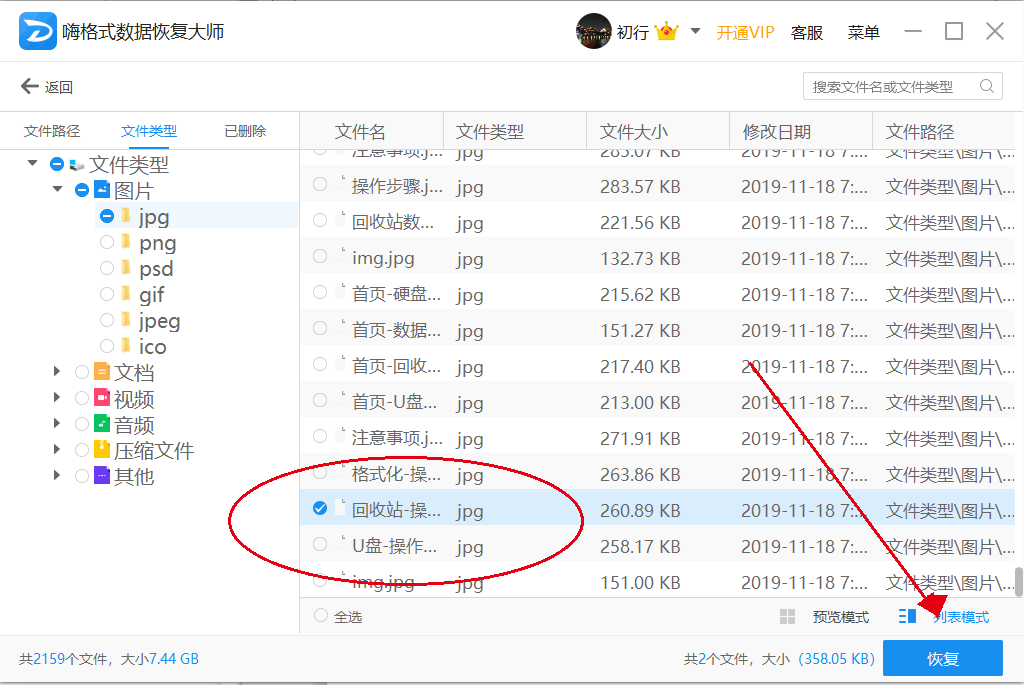Click the 217.40 KB size cell
Screen dimensions: 1024x685
point(640,367)
